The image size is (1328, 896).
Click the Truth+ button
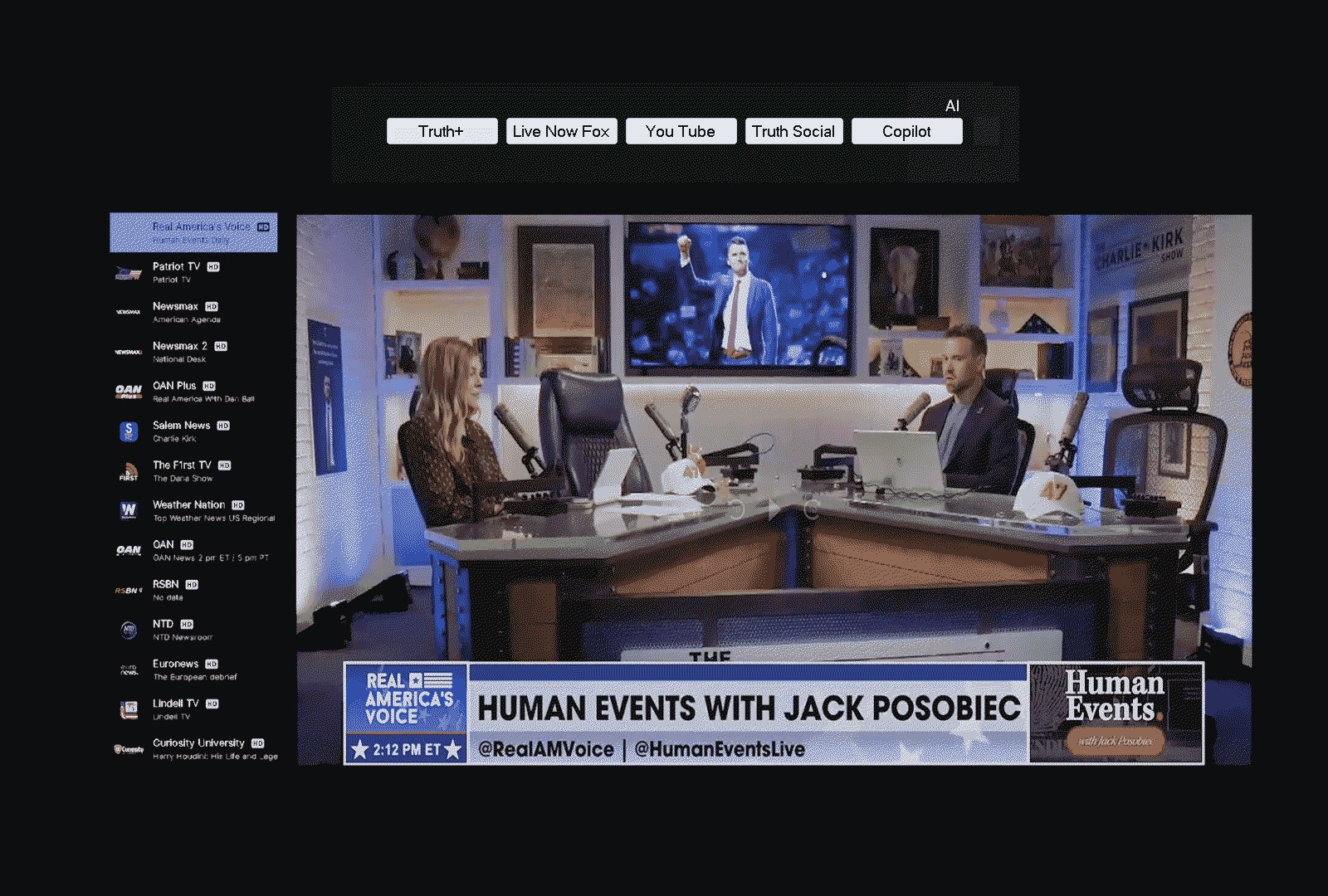click(x=442, y=130)
